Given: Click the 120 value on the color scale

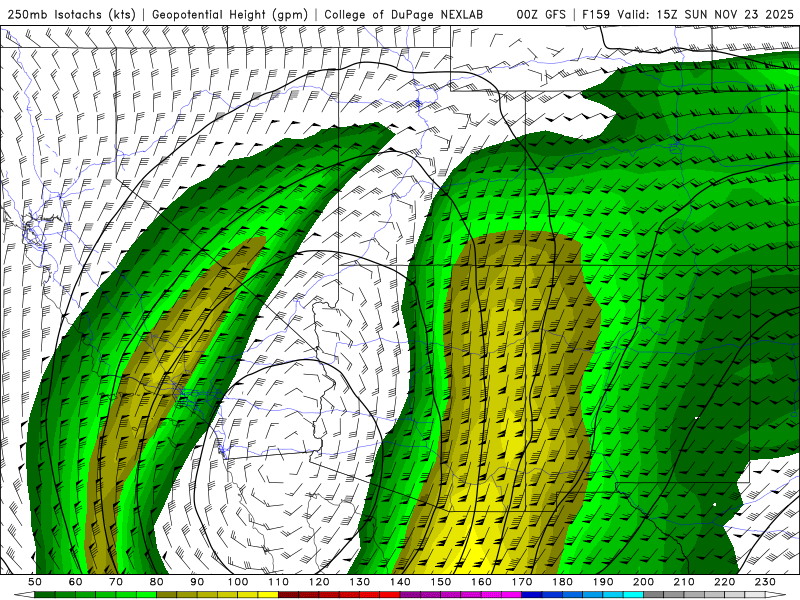Looking at the screenshot, I should point(319,582).
